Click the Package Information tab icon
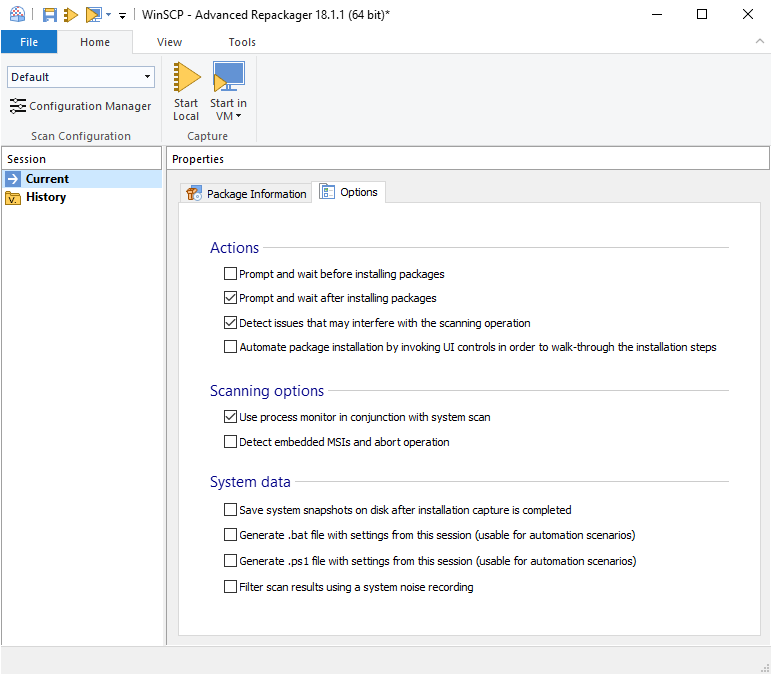This screenshot has height=675, width=772. 194,193
